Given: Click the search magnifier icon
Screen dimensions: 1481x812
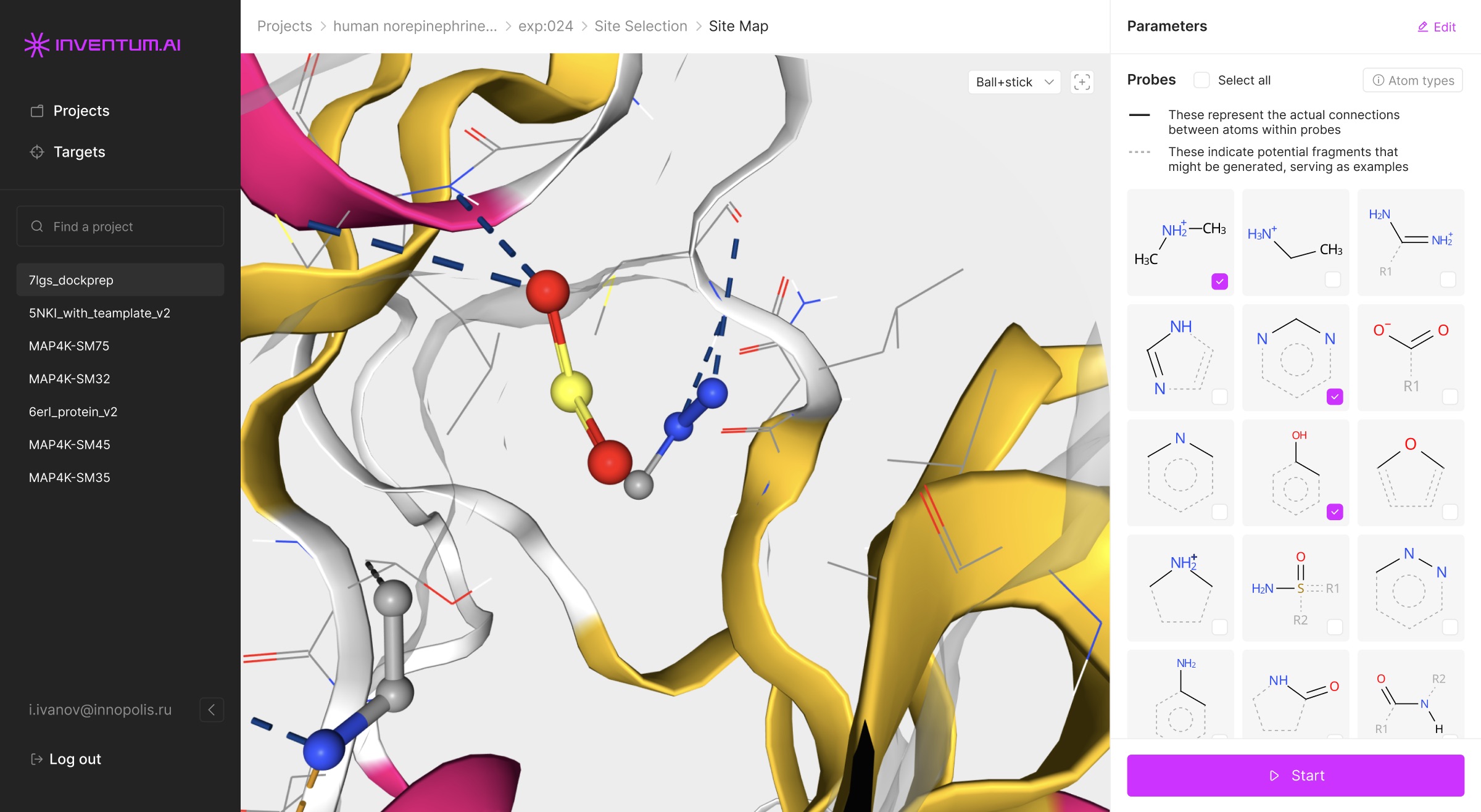Looking at the screenshot, I should point(37,226).
